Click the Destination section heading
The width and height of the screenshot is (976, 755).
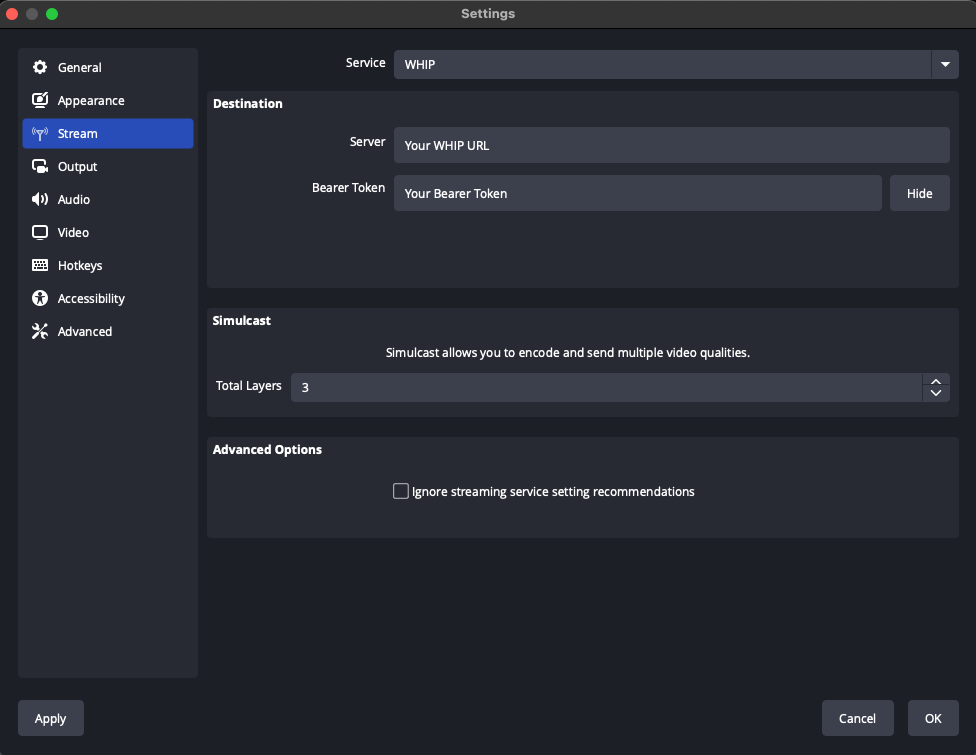click(x=248, y=103)
